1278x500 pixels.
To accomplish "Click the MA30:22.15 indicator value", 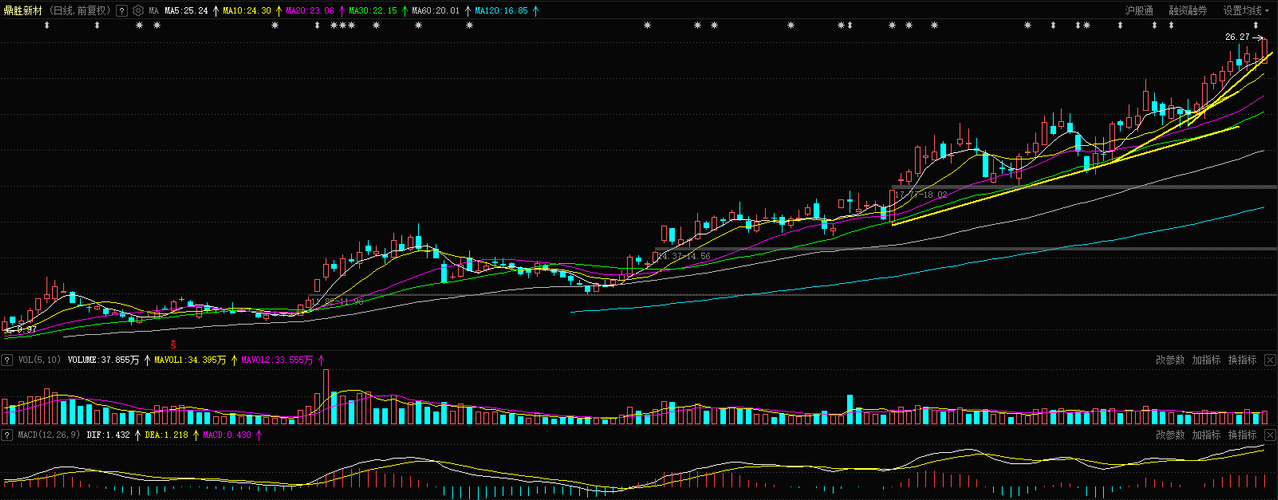I will click(372, 10).
